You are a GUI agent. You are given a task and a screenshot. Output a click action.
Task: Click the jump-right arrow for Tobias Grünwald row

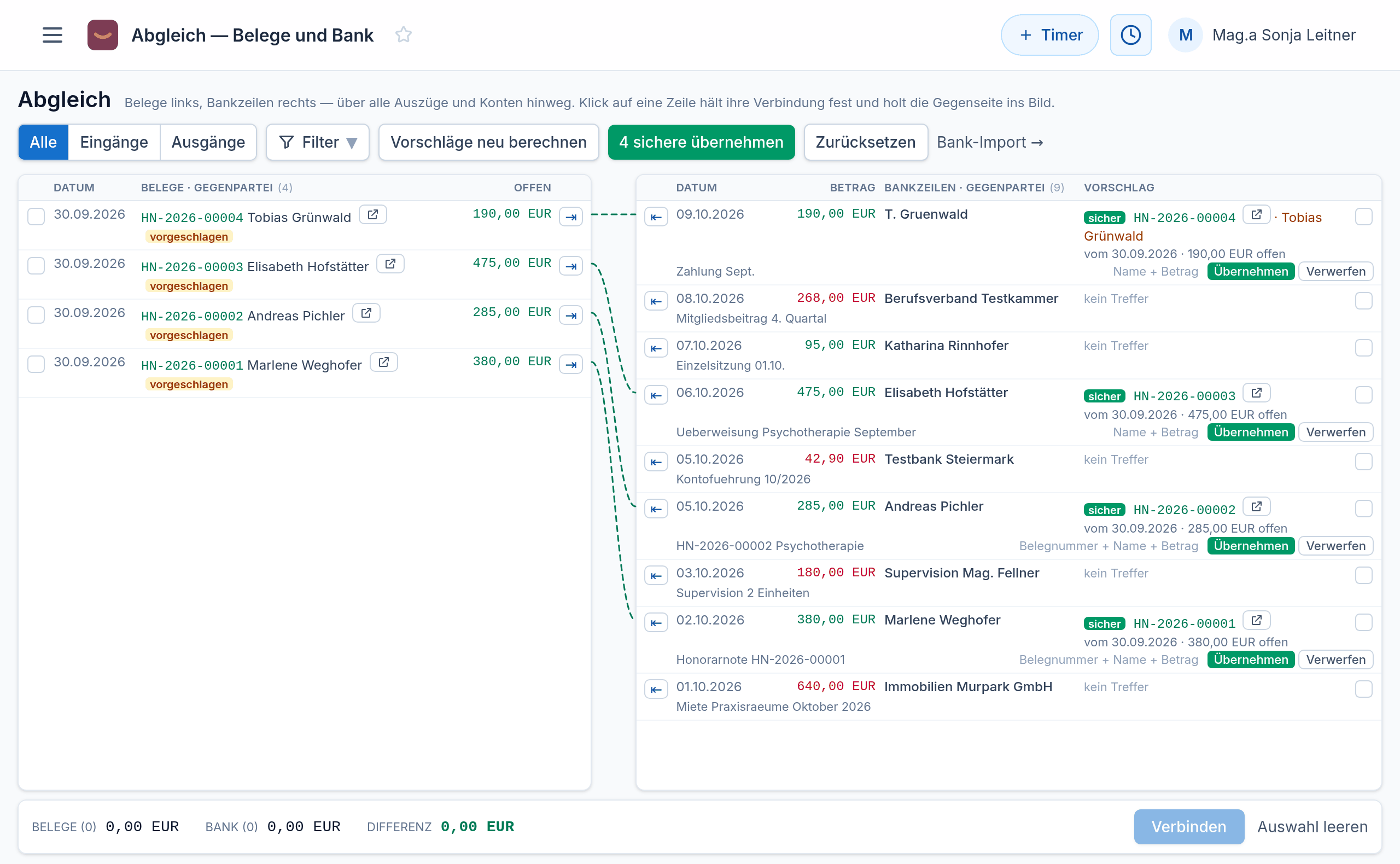point(570,217)
